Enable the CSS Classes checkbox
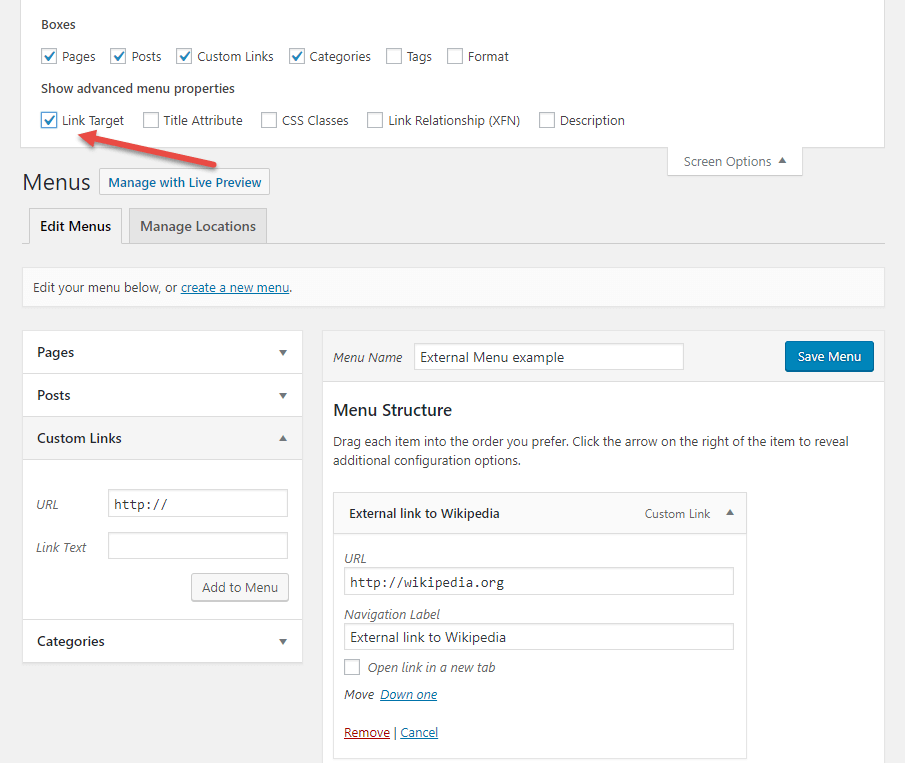This screenshot has height=763, width=905. (x=269, y=120)
